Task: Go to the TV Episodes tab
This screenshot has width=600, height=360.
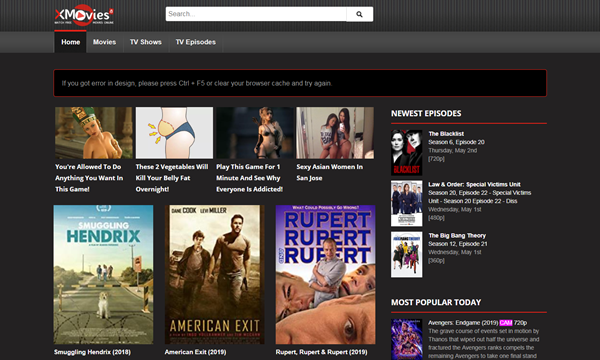Action: 196,42
